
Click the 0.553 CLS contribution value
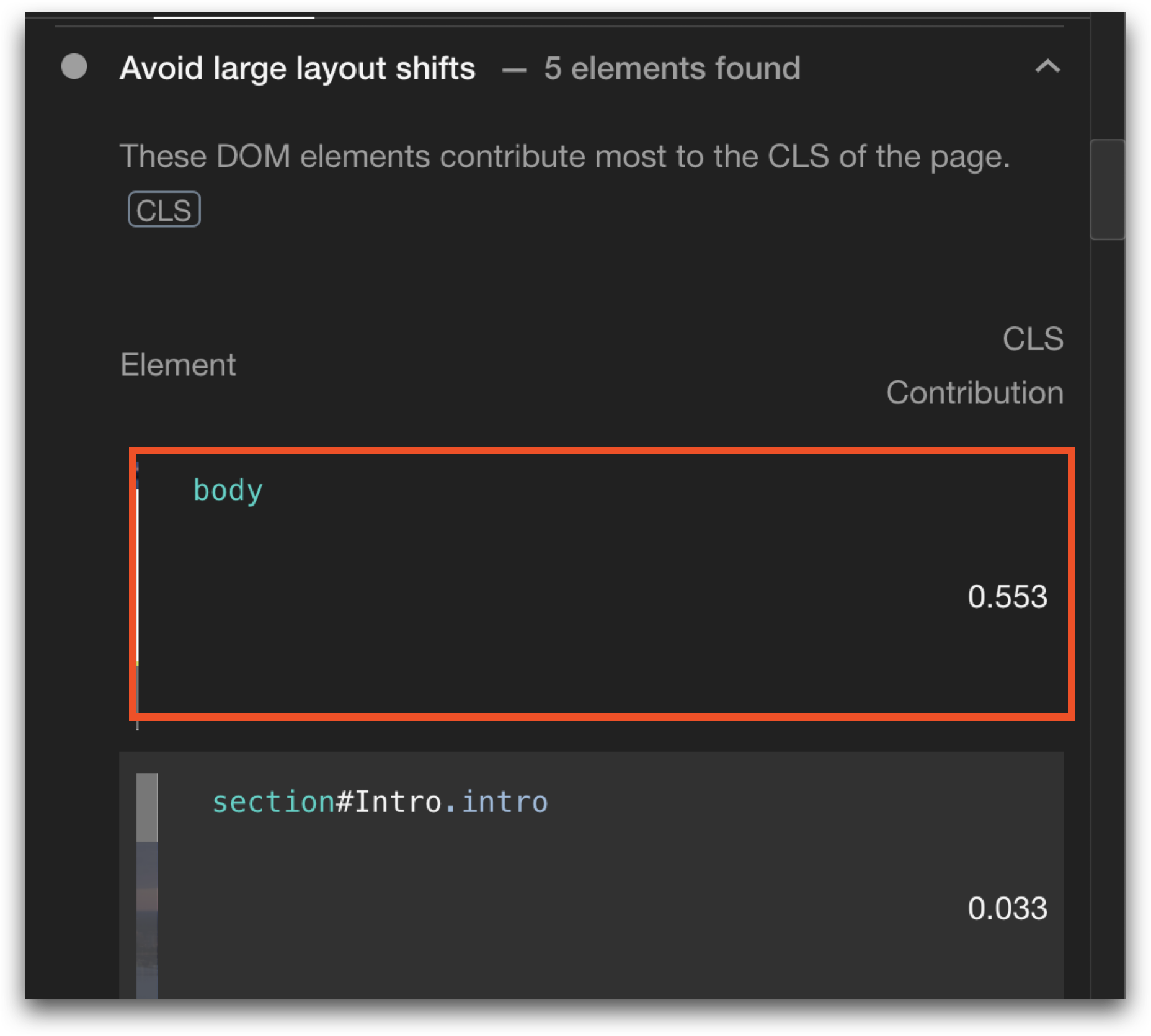[1007, 597]
